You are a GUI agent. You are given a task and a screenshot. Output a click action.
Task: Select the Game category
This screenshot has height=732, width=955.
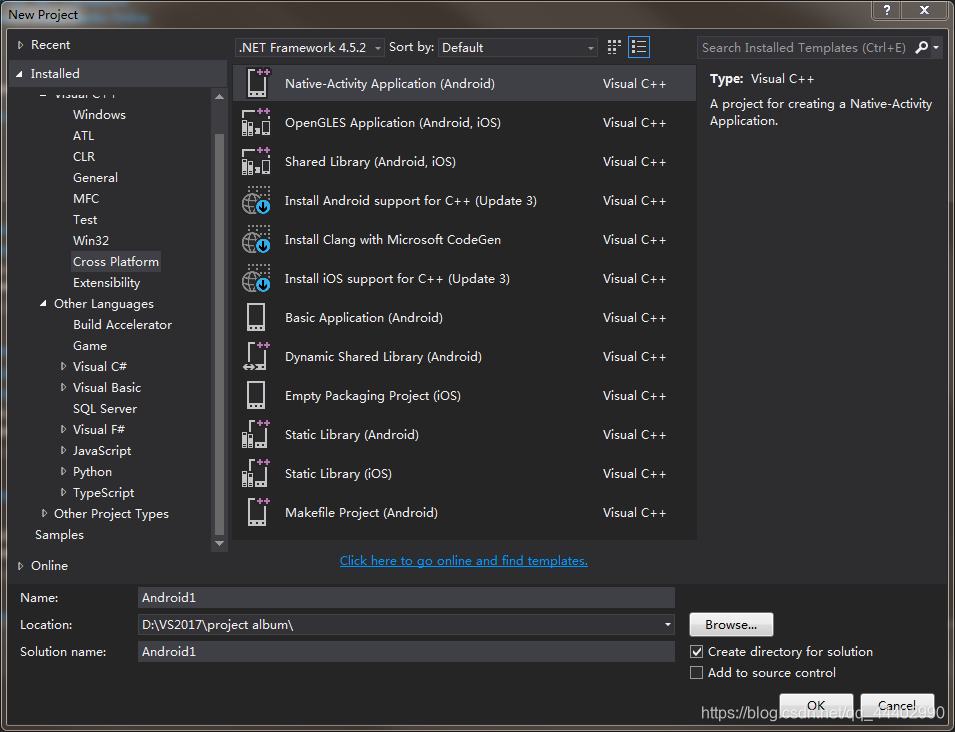pyautogui.click(x=90, y=345)
